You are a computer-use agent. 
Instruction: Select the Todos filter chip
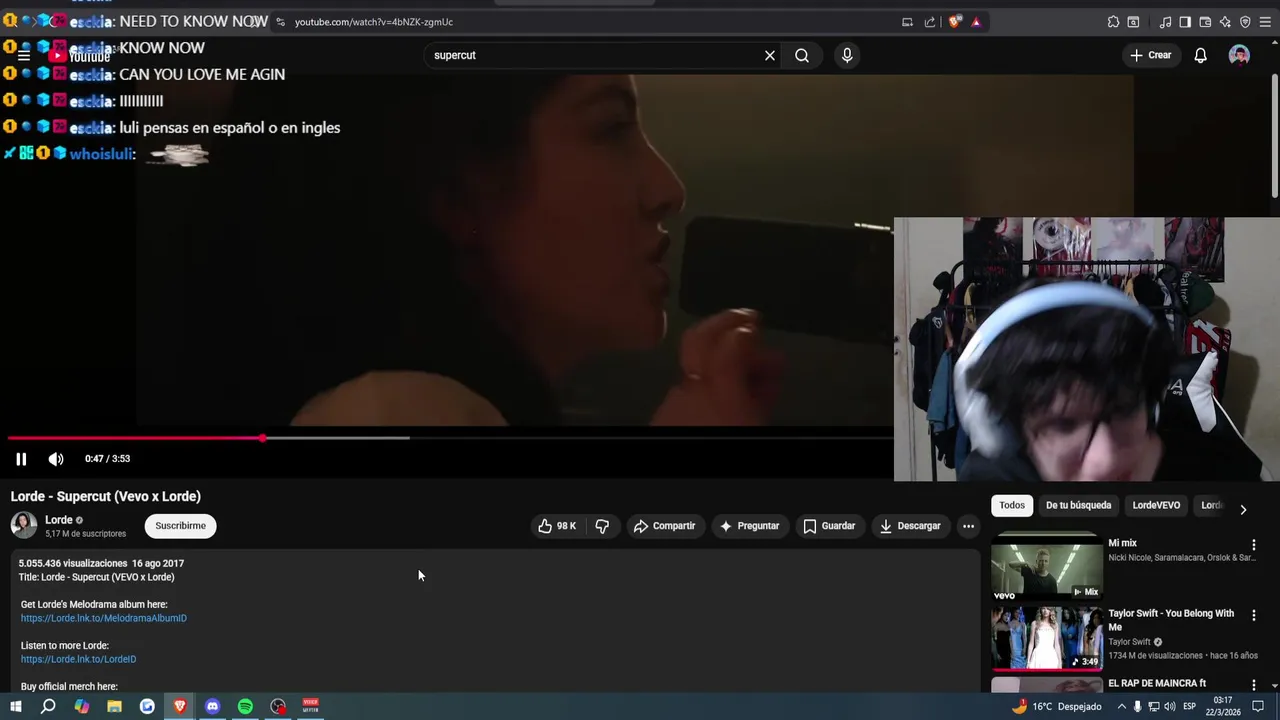[x=1012, y=505]
